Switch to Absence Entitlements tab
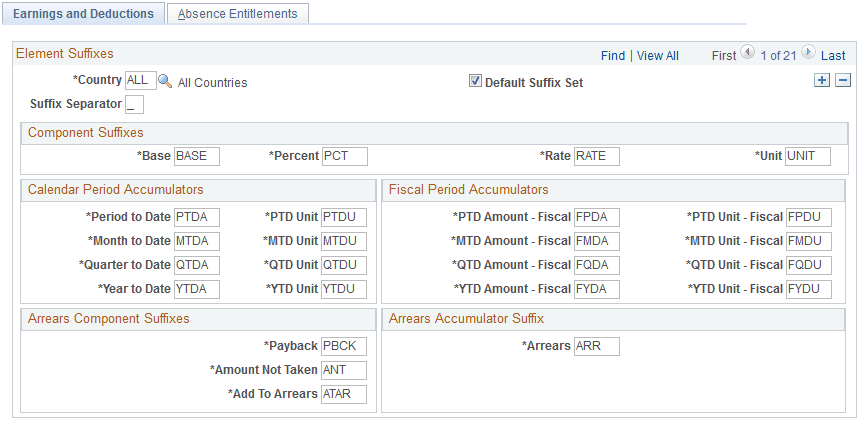The width and height of the screenshot is (860, 421). pos(238,14)
